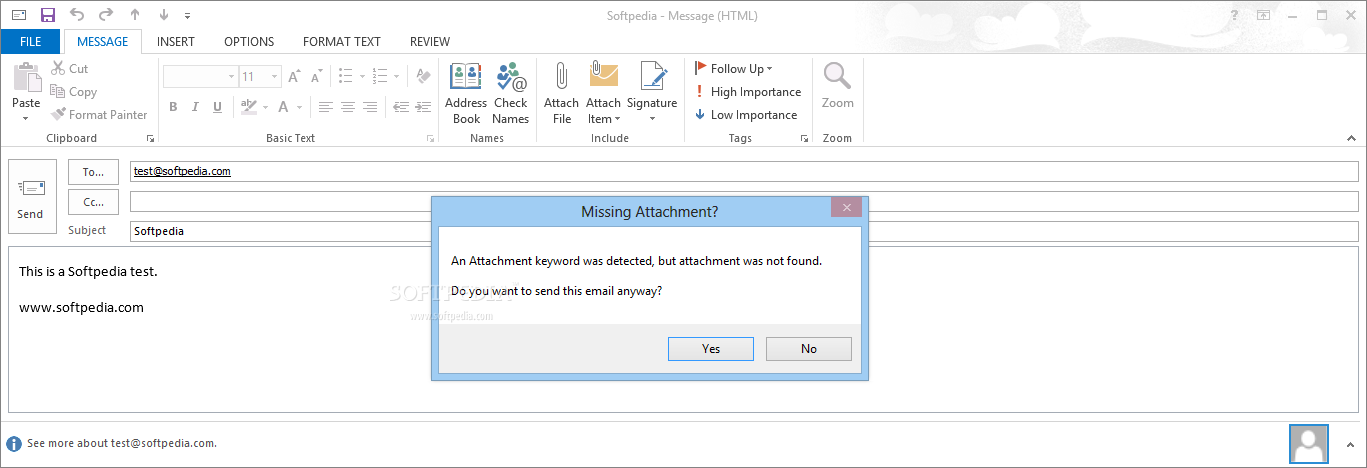1367x468 pixels.
Task: Decrease the indent
Action: [400, 107]
